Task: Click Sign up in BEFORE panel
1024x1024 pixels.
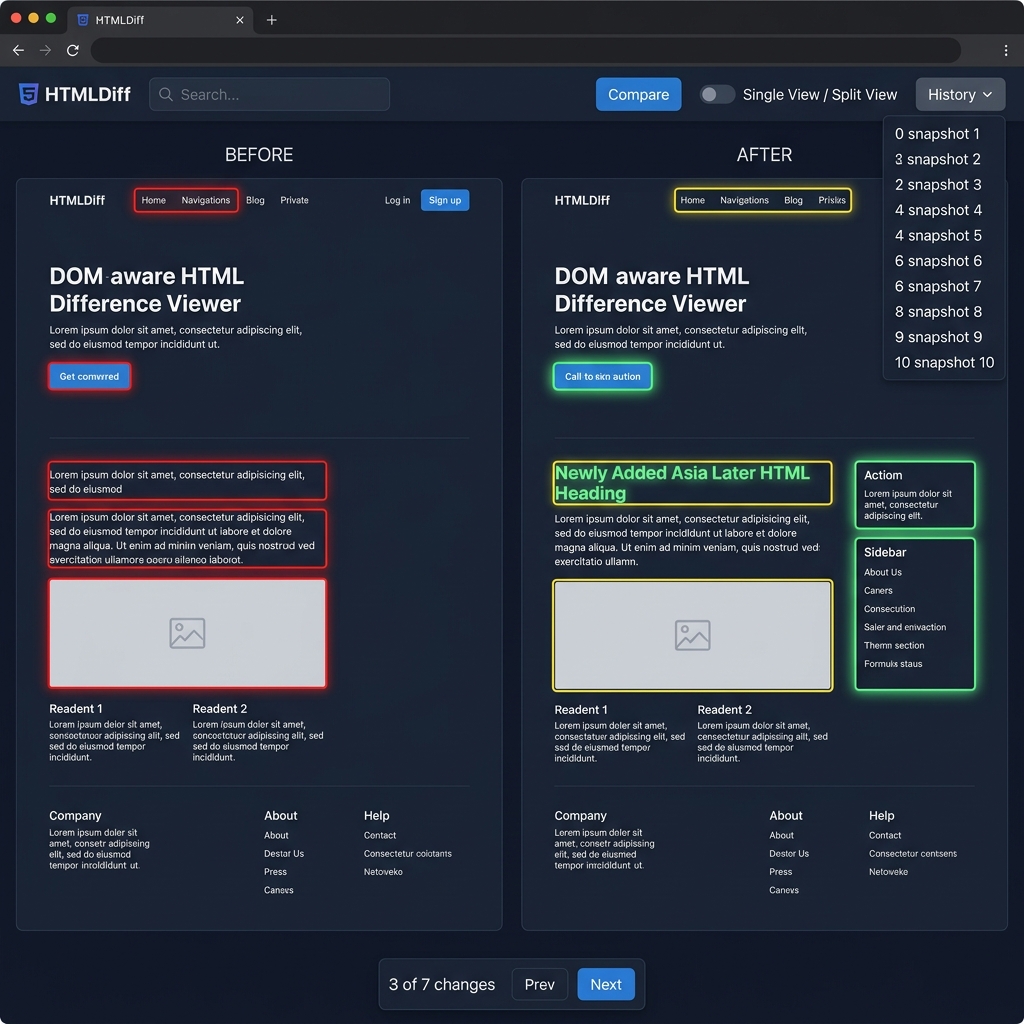Action: tap(445, 200)
